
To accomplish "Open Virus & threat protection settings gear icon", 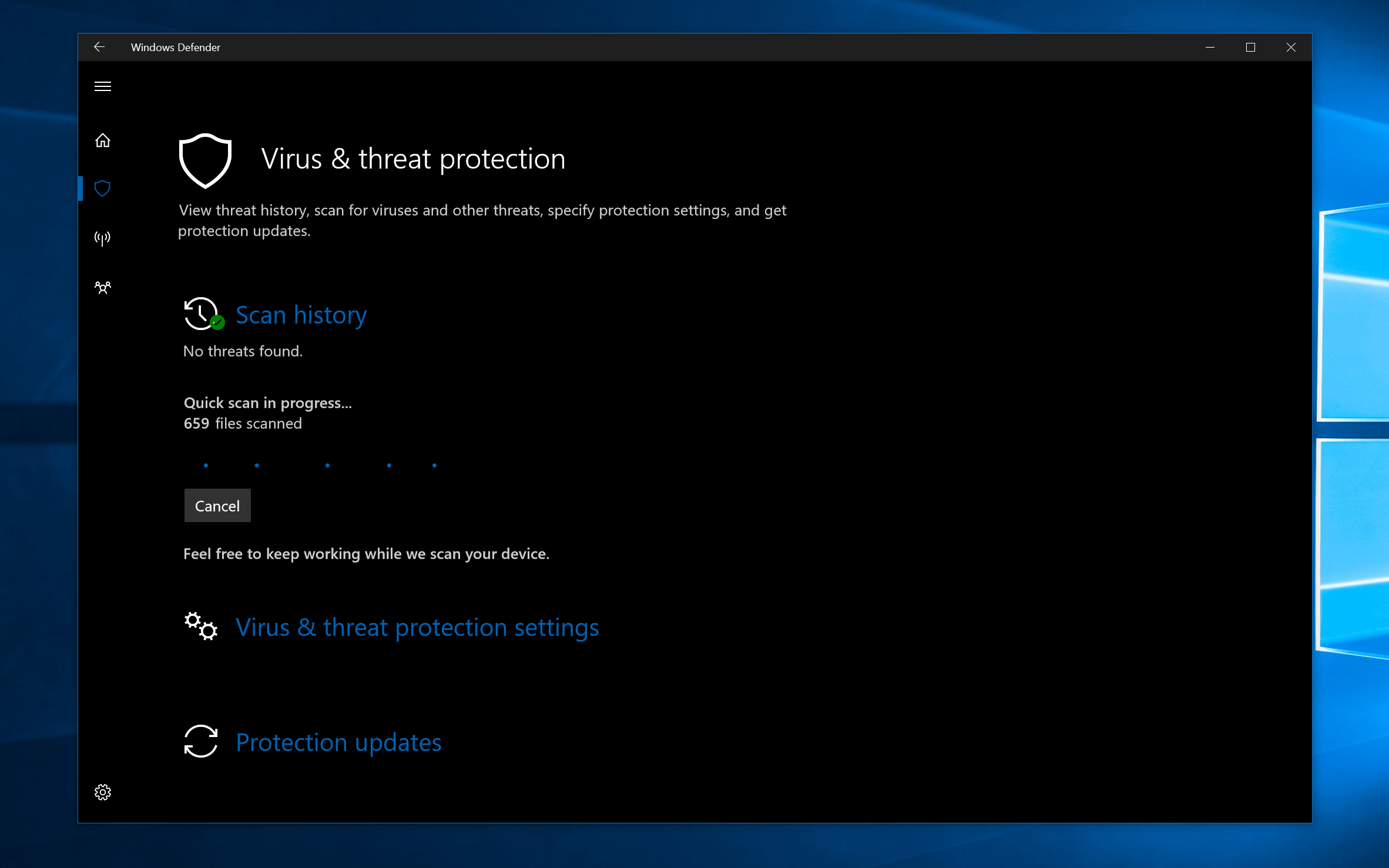I will pos(199,626).
